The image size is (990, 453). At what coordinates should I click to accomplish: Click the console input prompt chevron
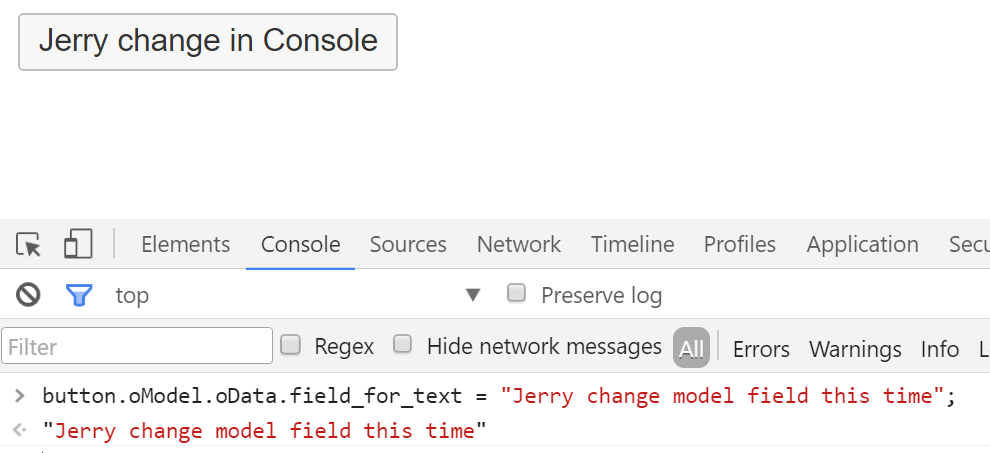tap(20, 396)
